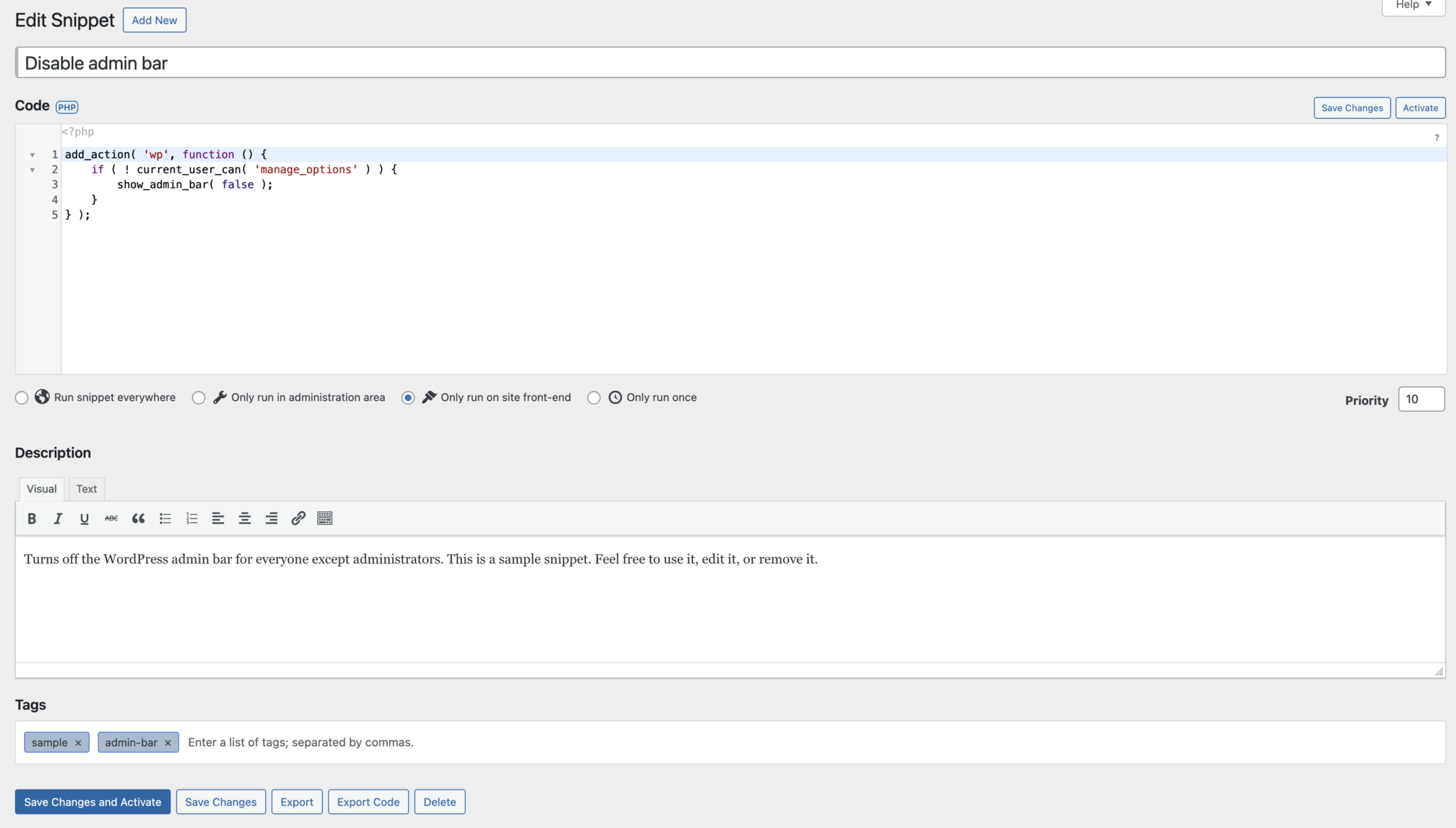
Task: Apply bold formatting in the description editor
Action: pos(31,518)
